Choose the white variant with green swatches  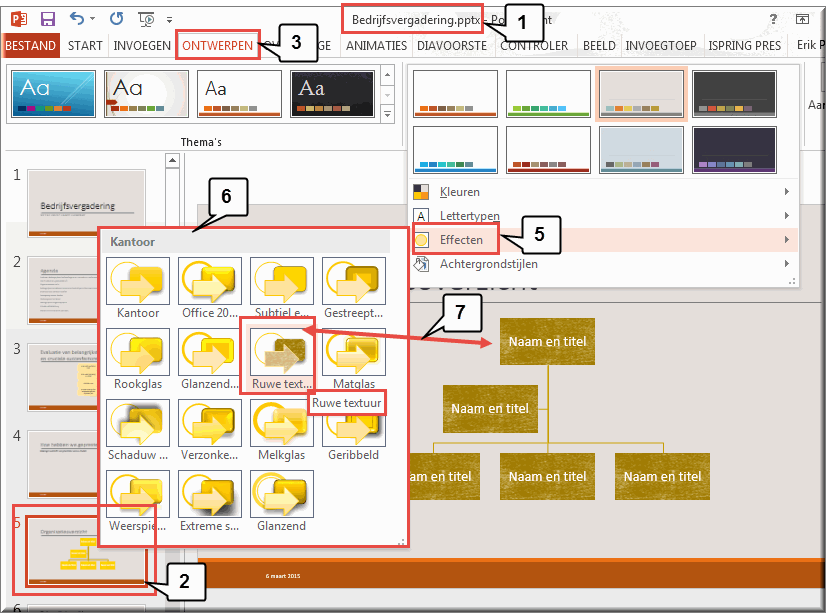548,94
